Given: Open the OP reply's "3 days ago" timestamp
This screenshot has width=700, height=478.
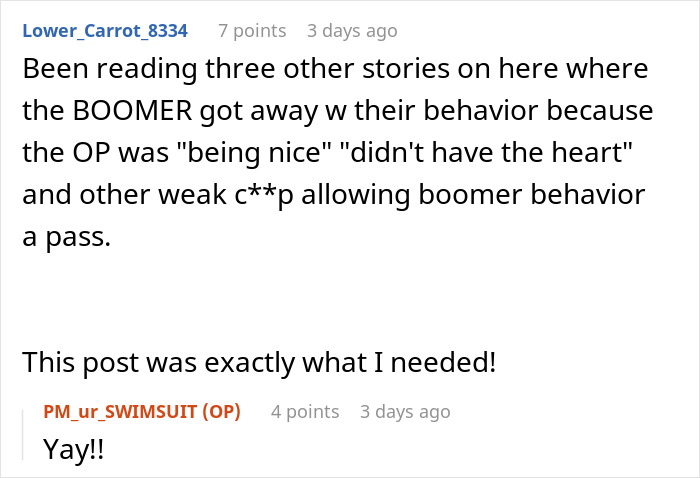Looking at the screenshot, I should coord(405,411).
